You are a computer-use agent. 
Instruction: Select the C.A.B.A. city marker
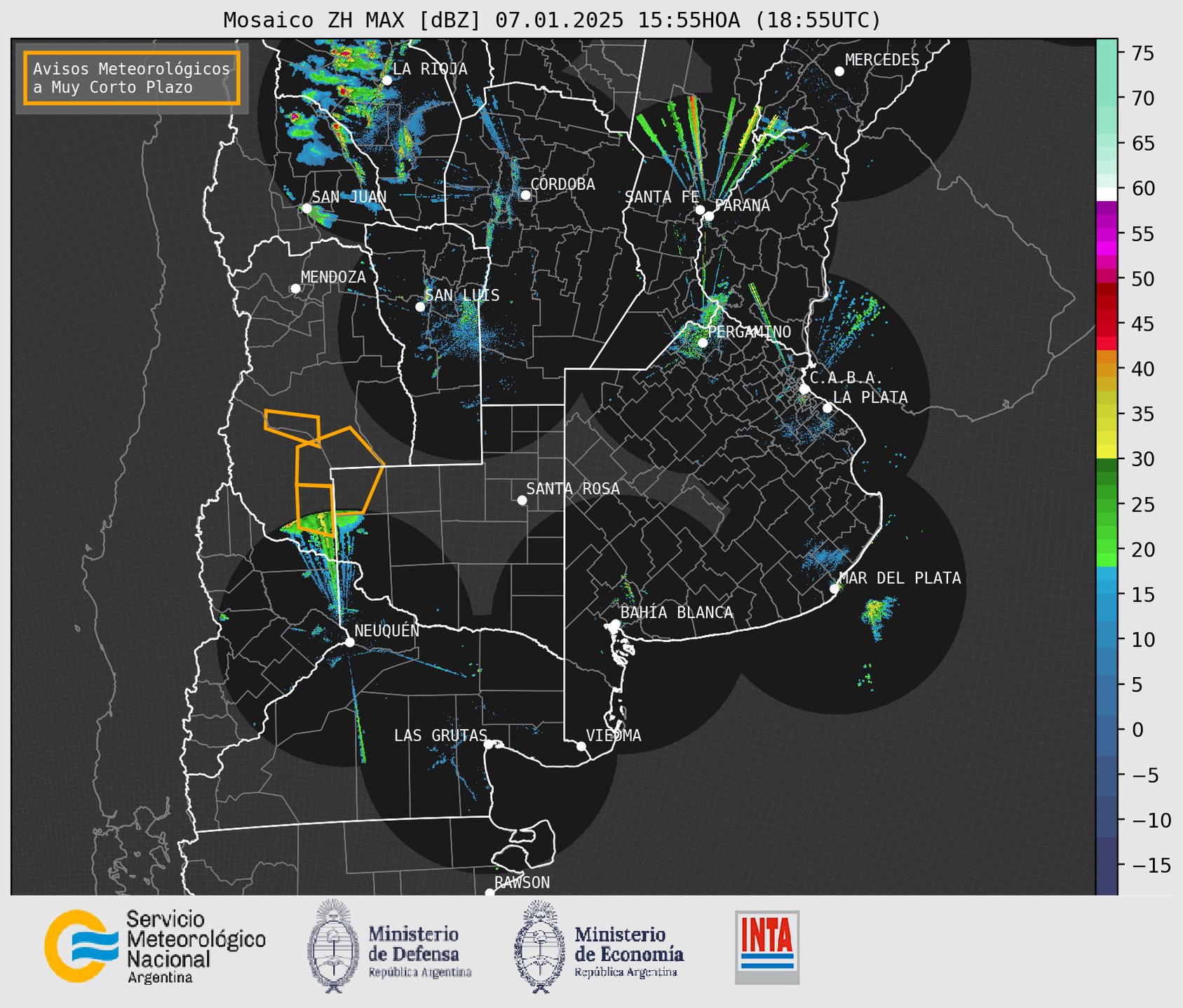click(804, 388)
